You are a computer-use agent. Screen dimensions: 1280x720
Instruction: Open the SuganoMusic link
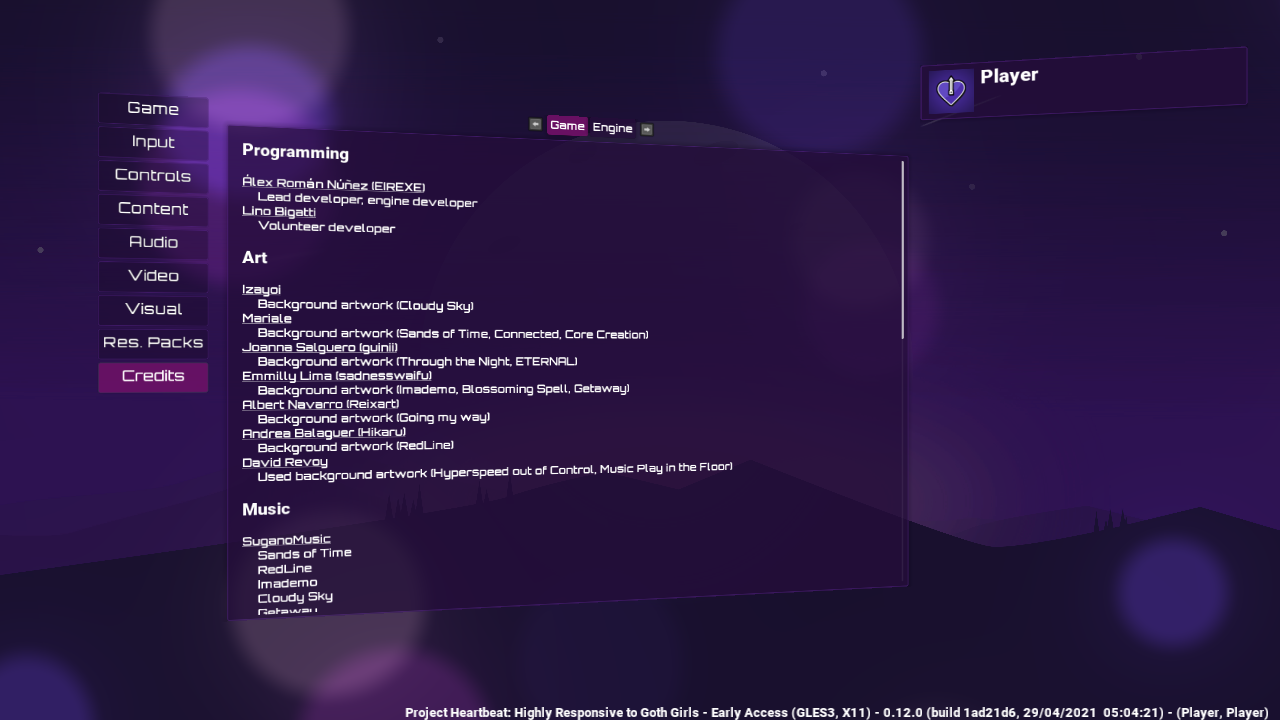(286, 540)
